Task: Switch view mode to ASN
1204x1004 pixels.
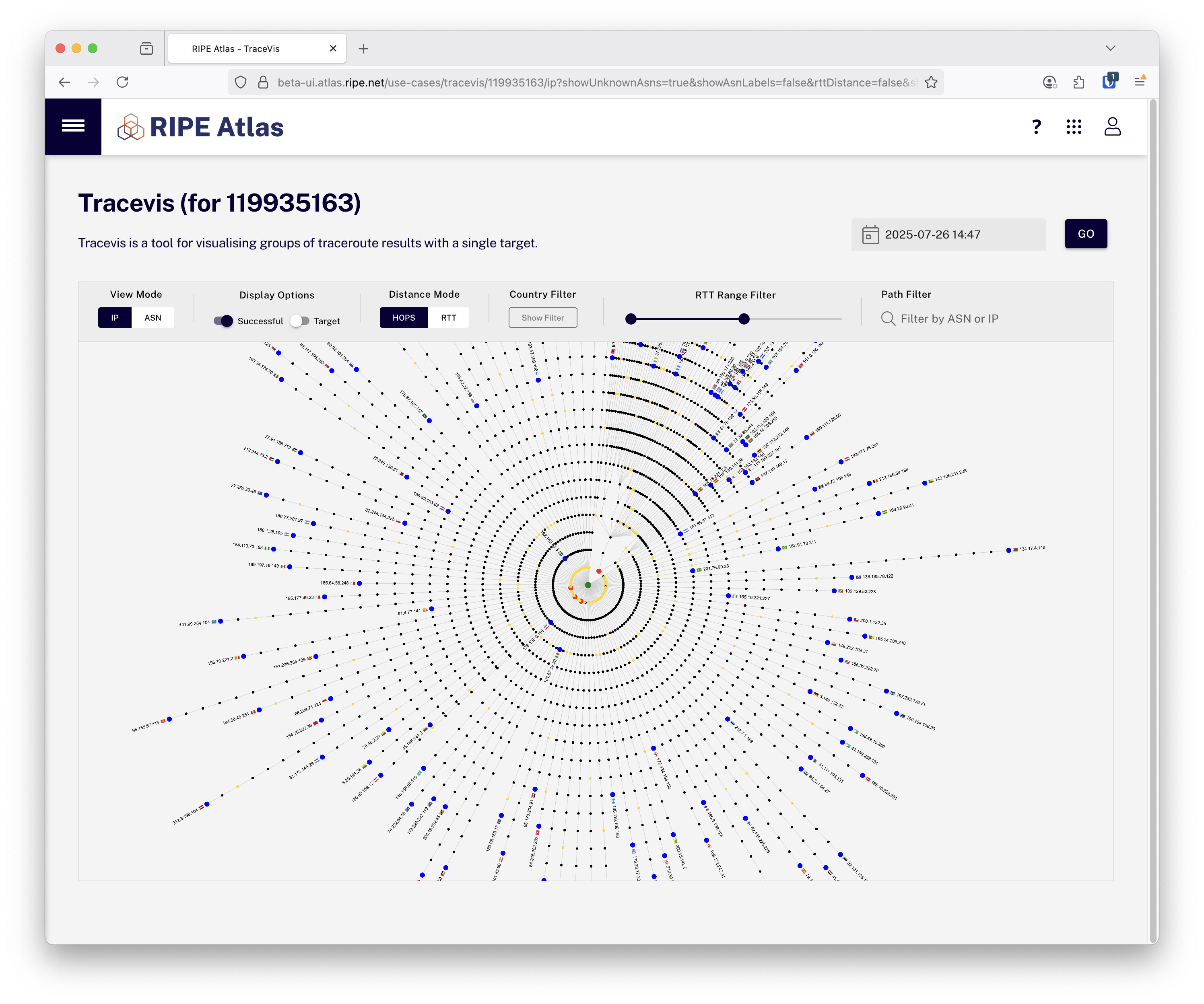Action: click(153, 317)
